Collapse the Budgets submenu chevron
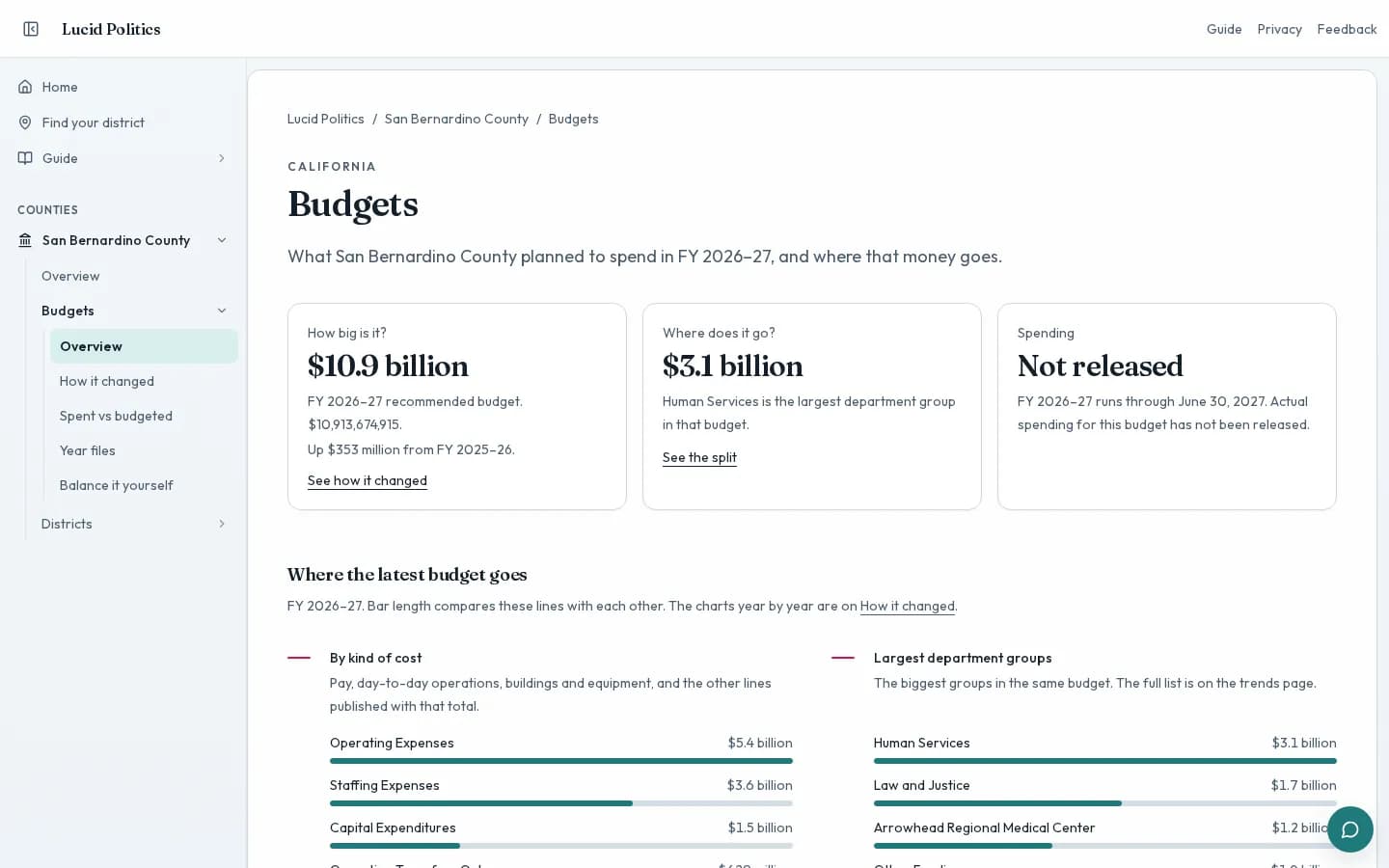Viewport: 1389px width, 868px height. (222, 311)
